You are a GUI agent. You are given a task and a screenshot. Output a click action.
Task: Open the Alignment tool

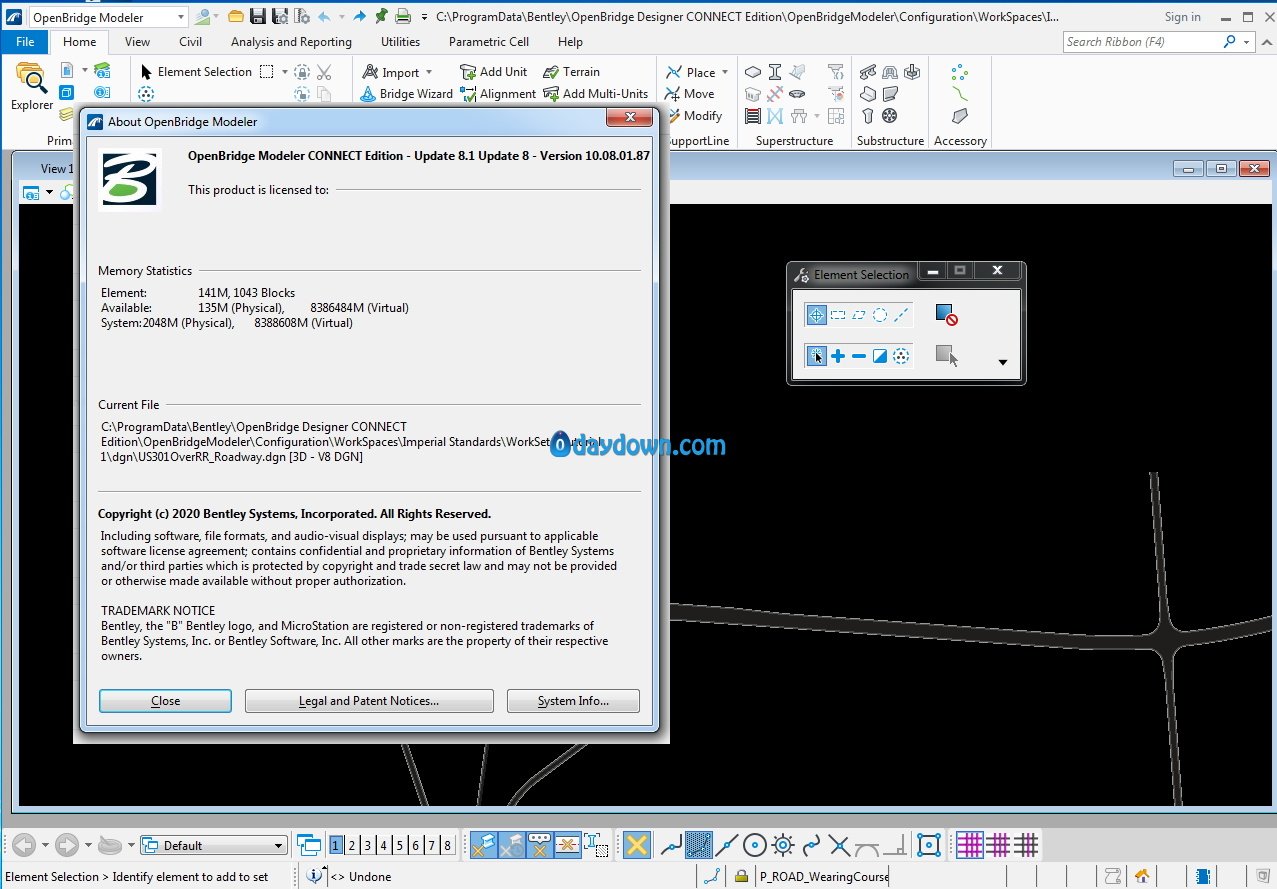point(498,94)
